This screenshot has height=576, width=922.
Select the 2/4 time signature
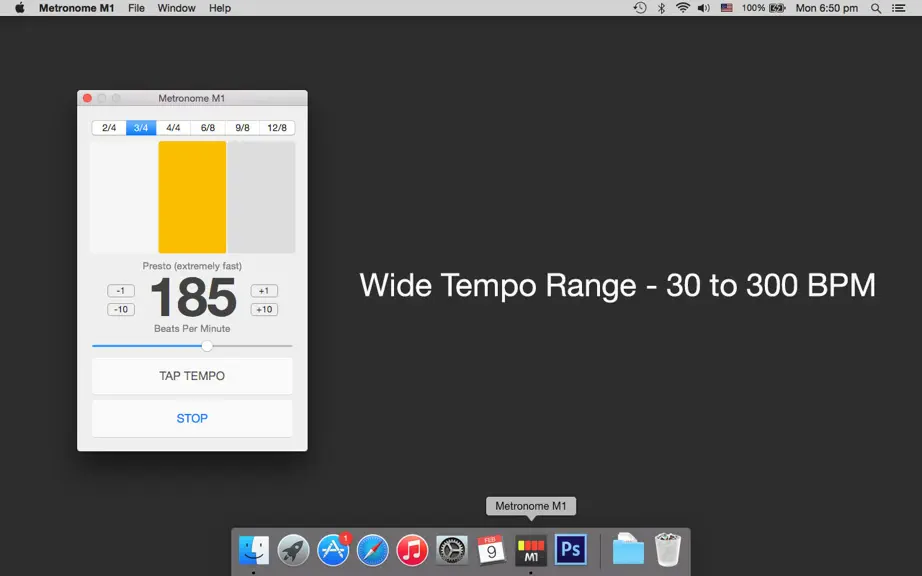coord(109,128)
